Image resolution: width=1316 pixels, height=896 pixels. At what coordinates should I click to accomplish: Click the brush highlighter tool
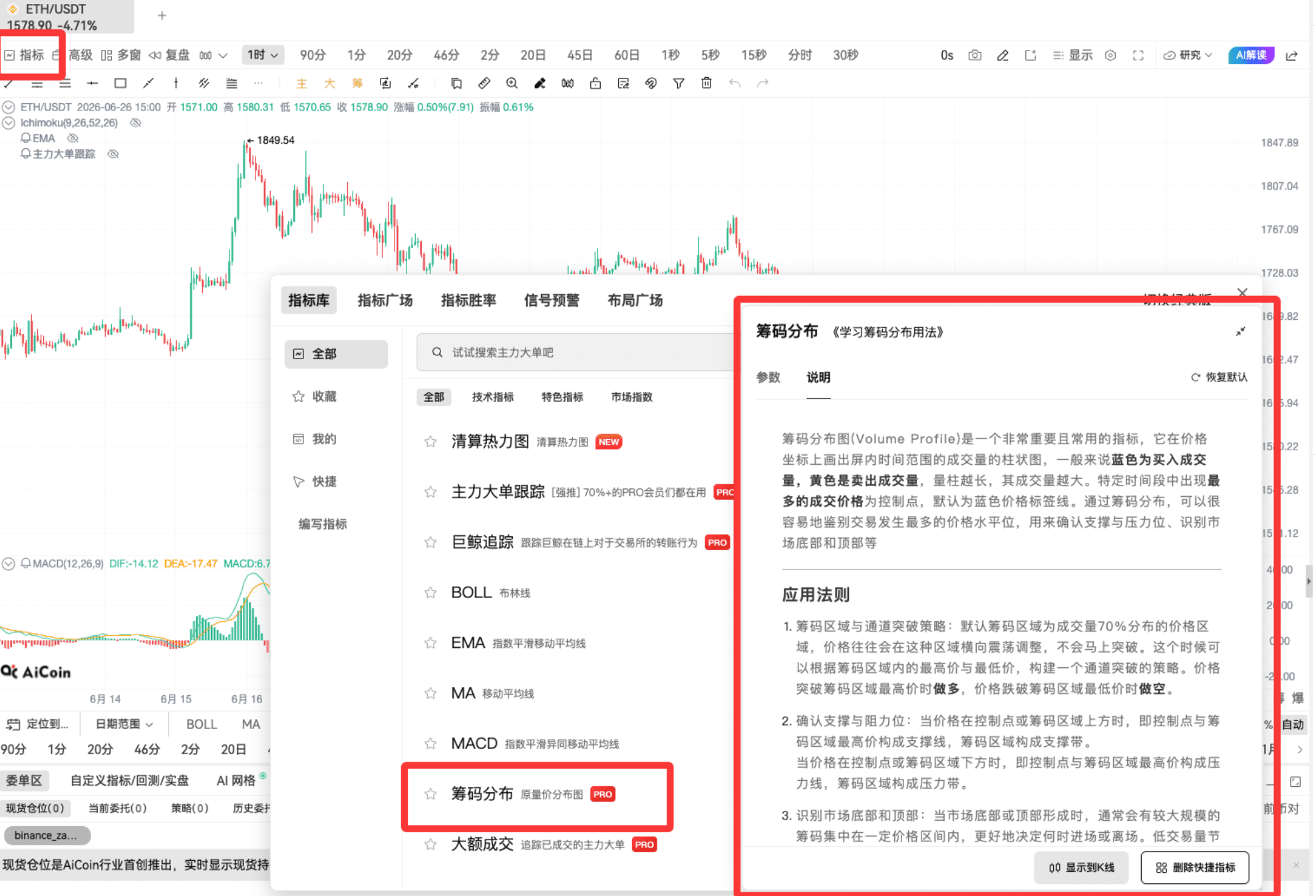click(x=540, y=83)
